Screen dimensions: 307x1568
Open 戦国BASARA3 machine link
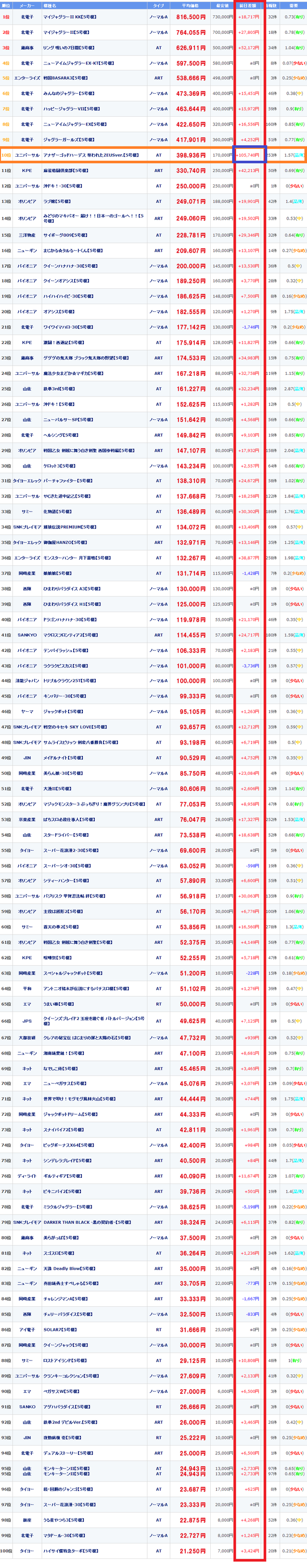coord(65,78)
